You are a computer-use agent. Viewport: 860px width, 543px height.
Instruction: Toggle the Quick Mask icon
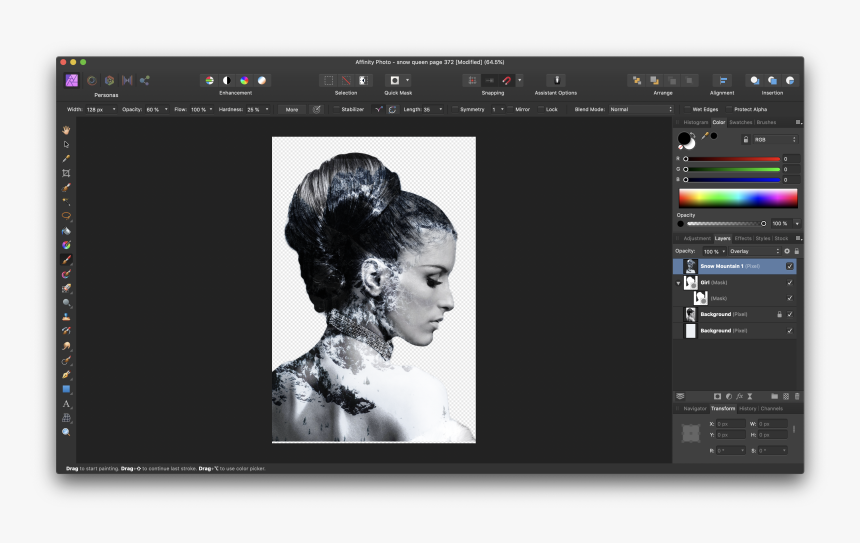[394, 81]
